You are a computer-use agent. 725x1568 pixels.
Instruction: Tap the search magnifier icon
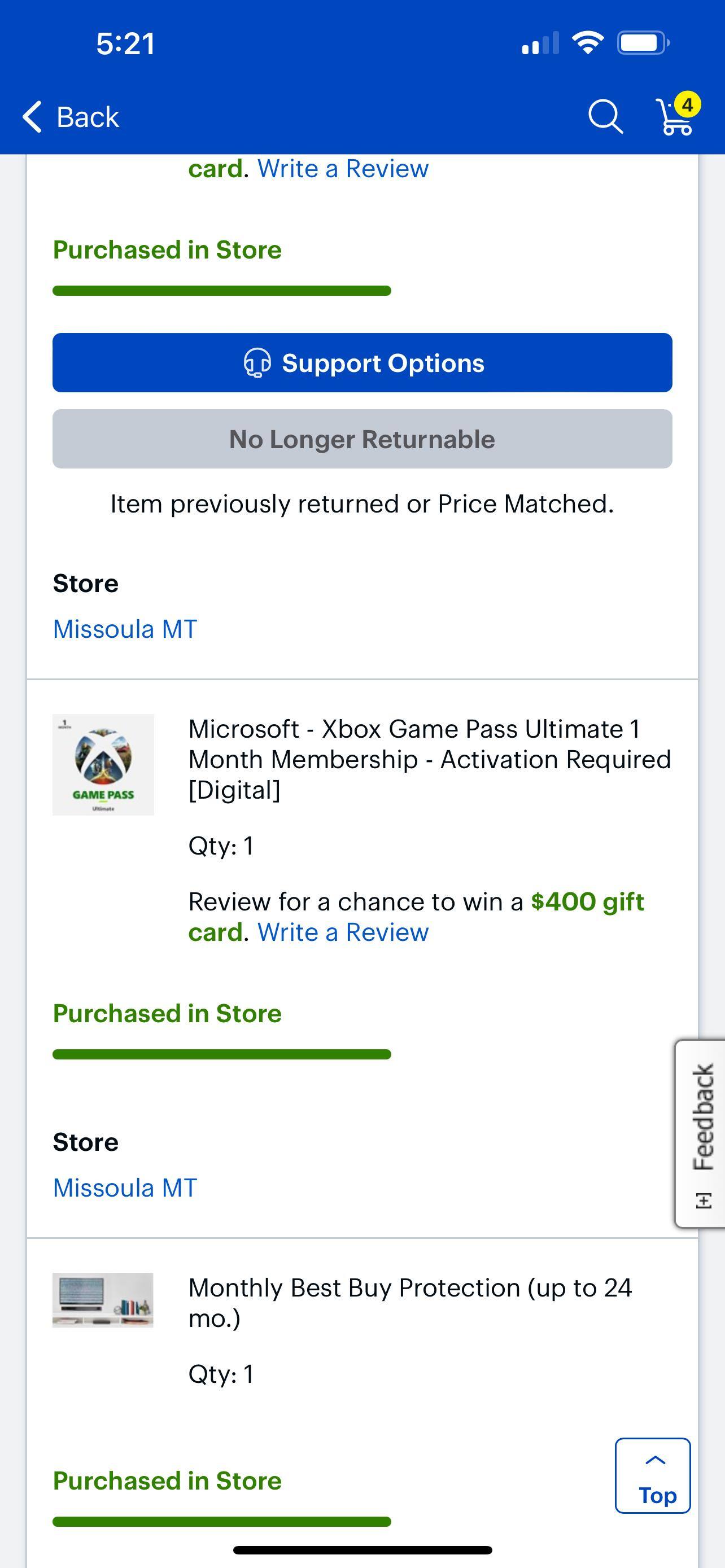(605, 116)
